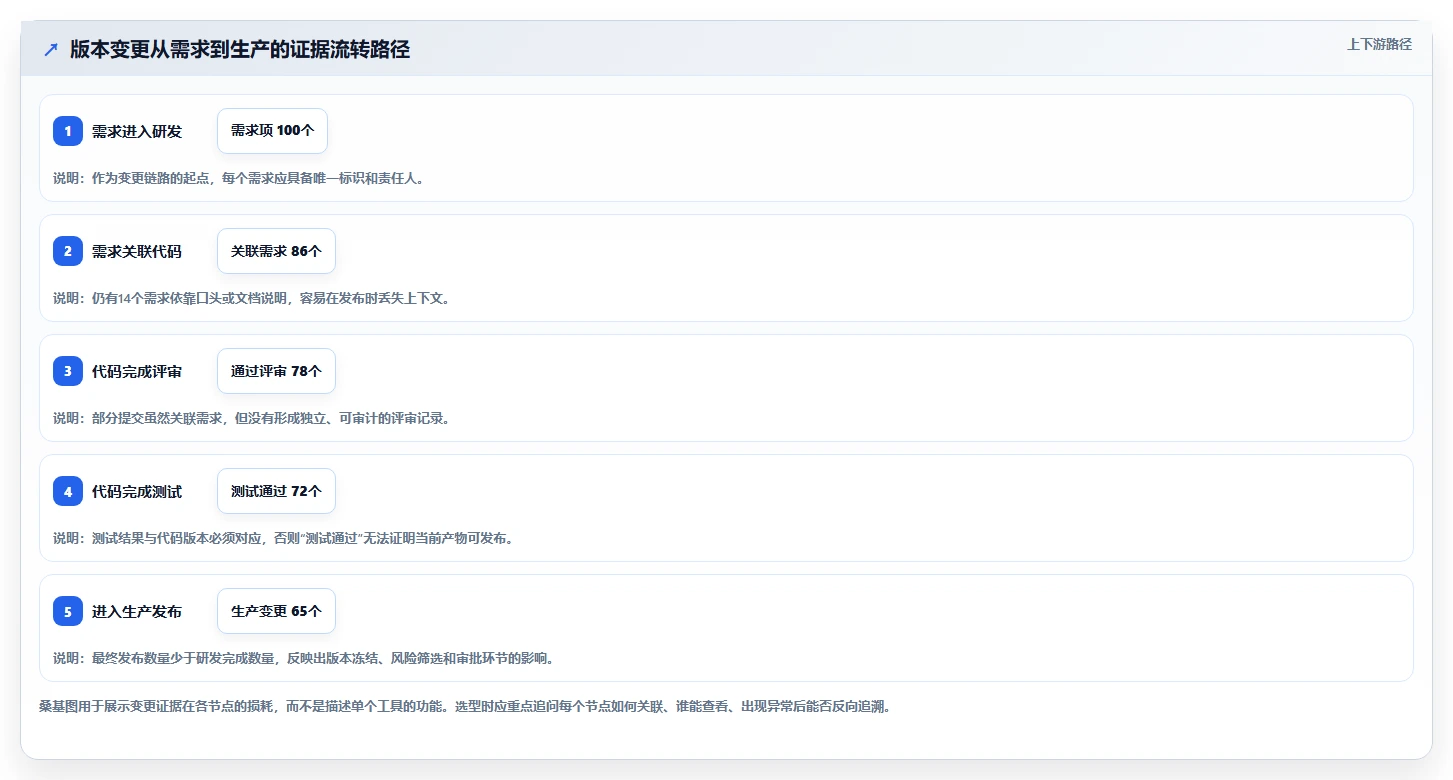Image resolution: width=1453 pixels, height=780 pixels.
Task: Click the note mentioning 仍有14个需求
Action: pos(252,298)
